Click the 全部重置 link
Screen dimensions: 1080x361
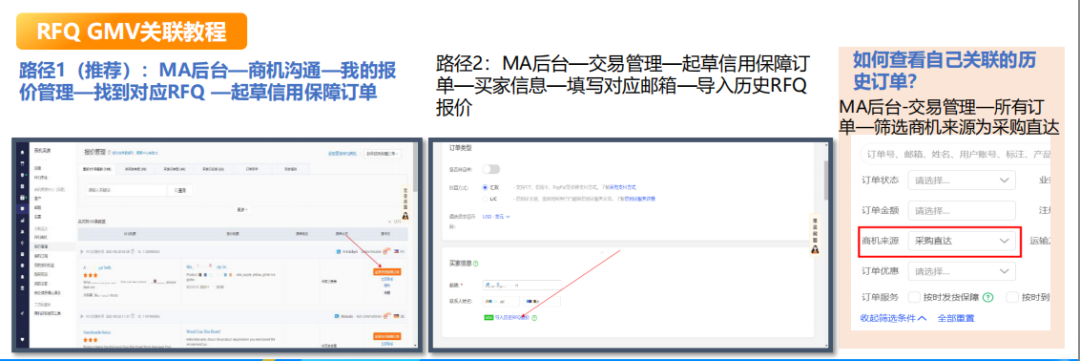(955, 318)
